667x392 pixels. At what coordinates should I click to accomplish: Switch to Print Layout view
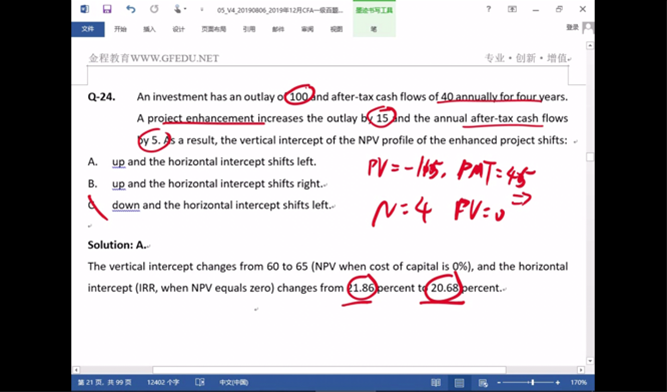[x=459, y=382]
